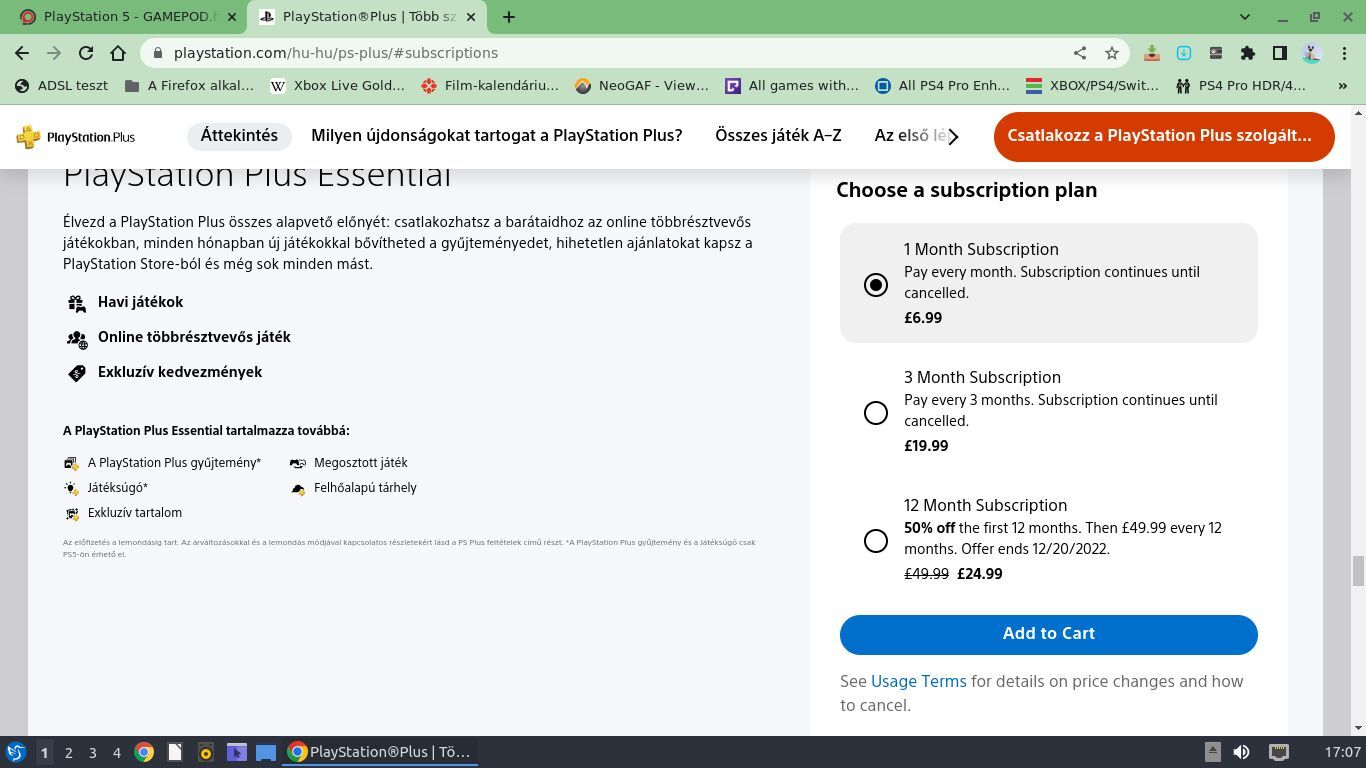Open the Film-kalendárium bookmark

coord(490,86)
